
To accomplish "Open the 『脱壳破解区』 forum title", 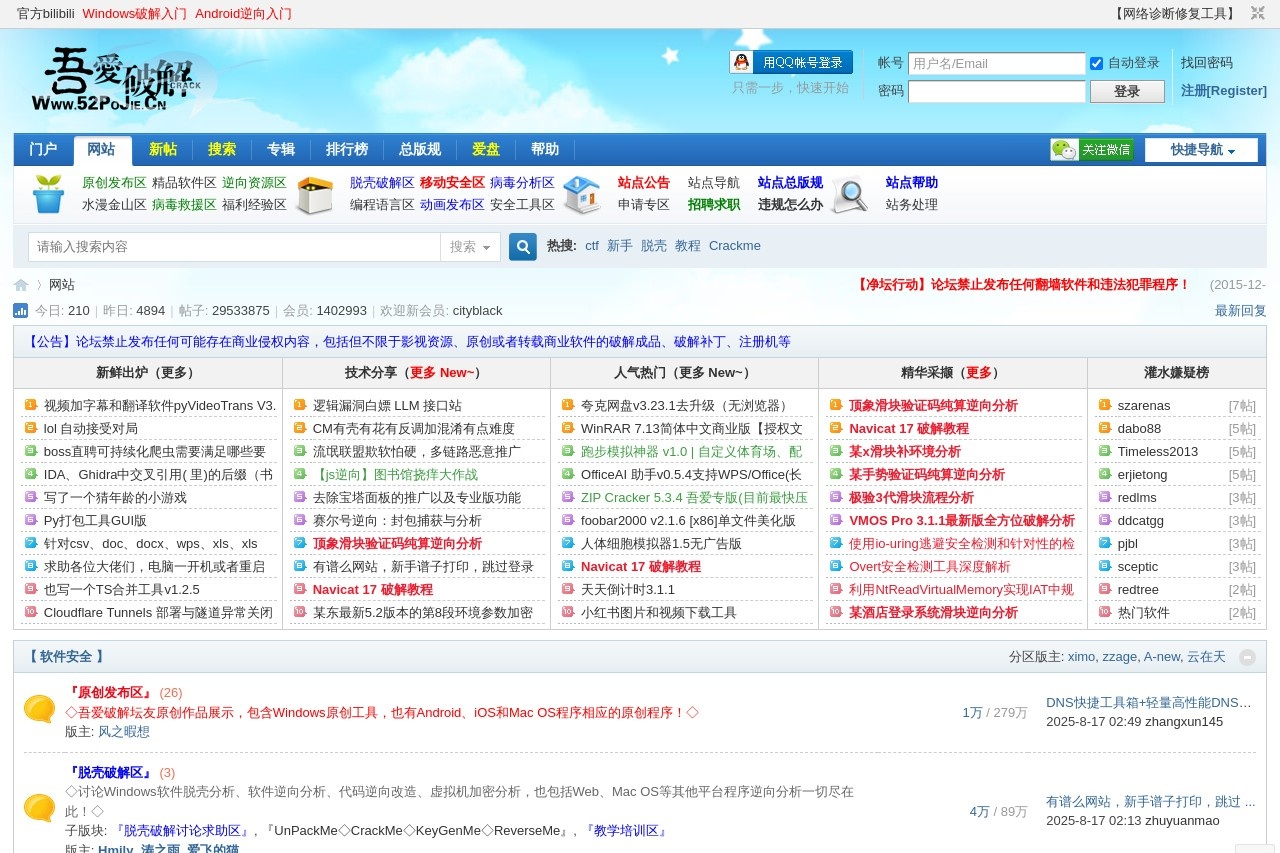I will pyautogui.click(x=109, y=772).
